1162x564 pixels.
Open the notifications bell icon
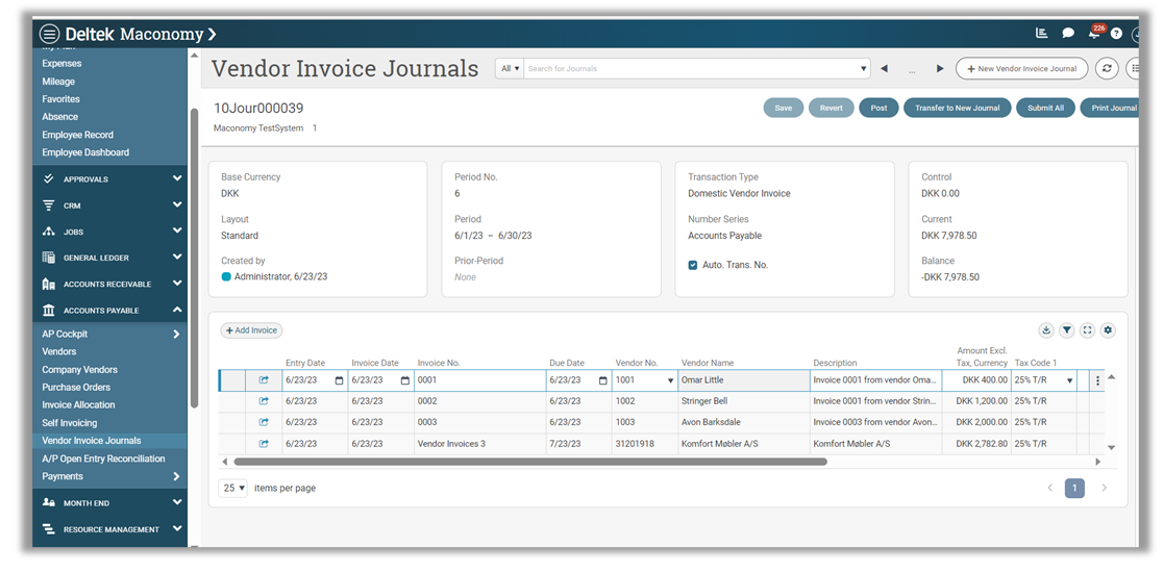[x=1094, y=34]
